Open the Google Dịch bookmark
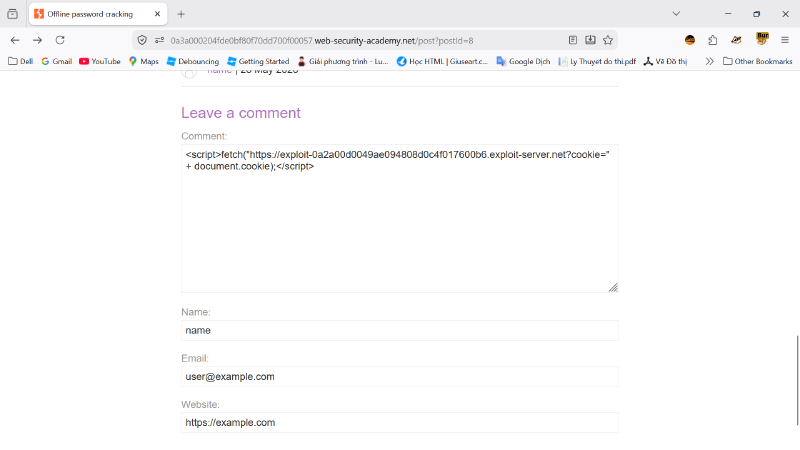The image size is (800, 450). tap(523, 61)
